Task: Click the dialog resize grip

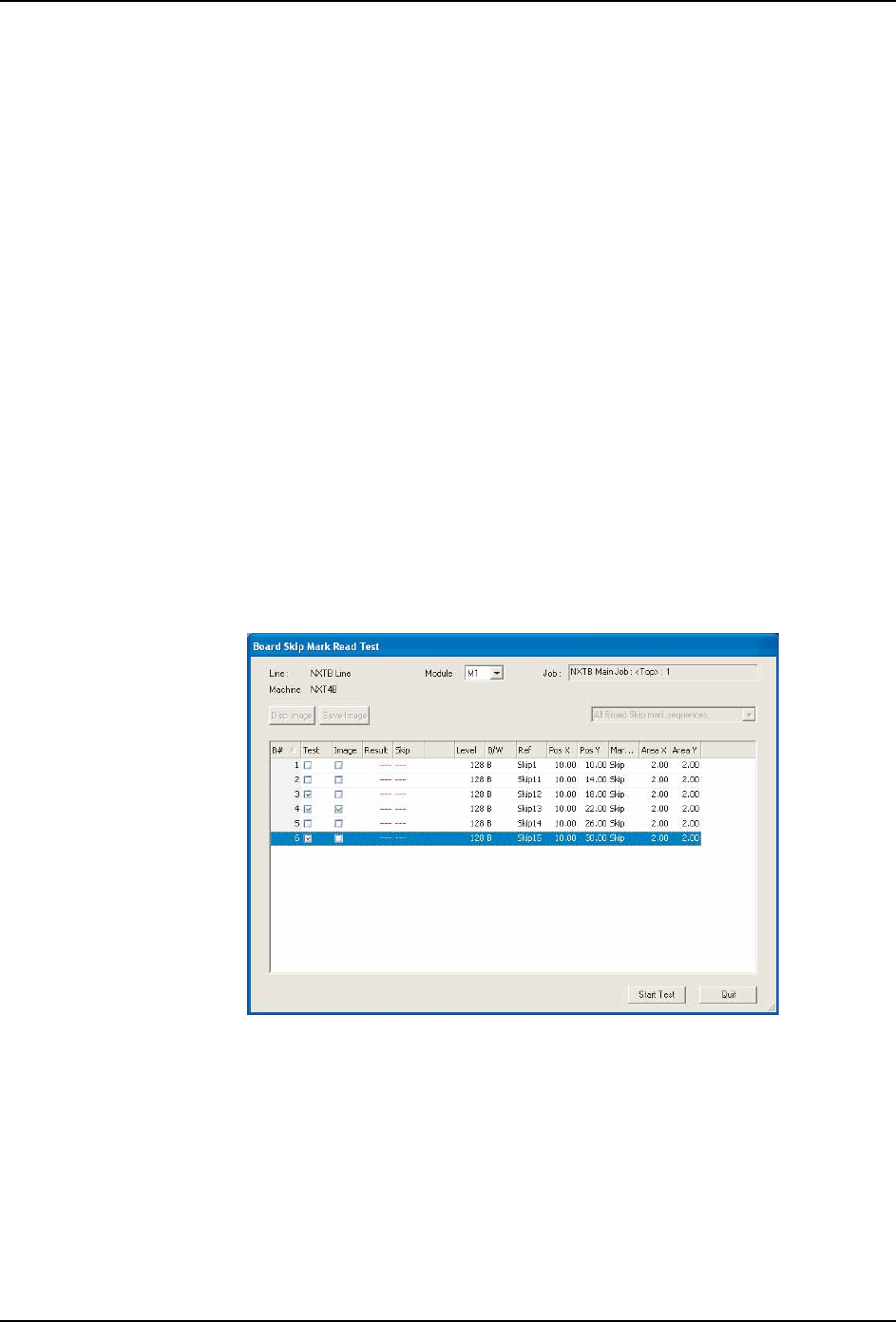Action: coord(771,1006)
